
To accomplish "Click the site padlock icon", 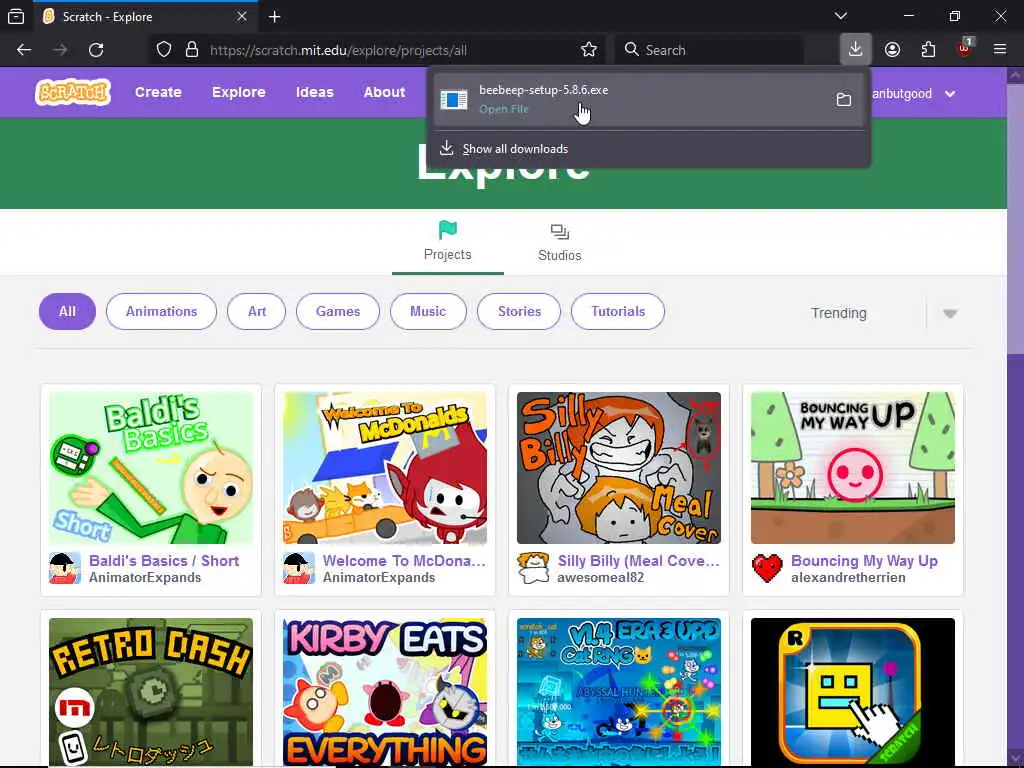I will (192, 50).
